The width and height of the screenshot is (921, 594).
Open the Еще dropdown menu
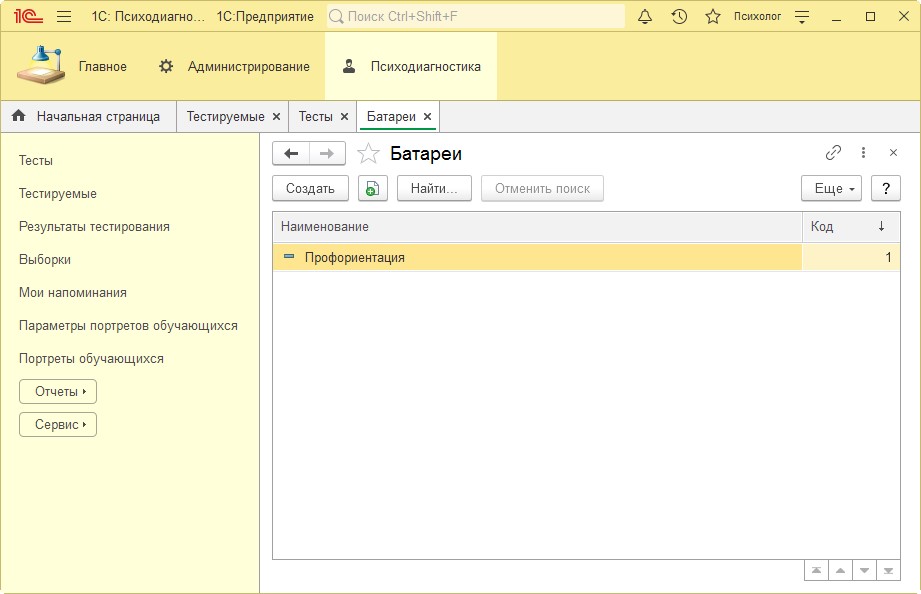831,188
